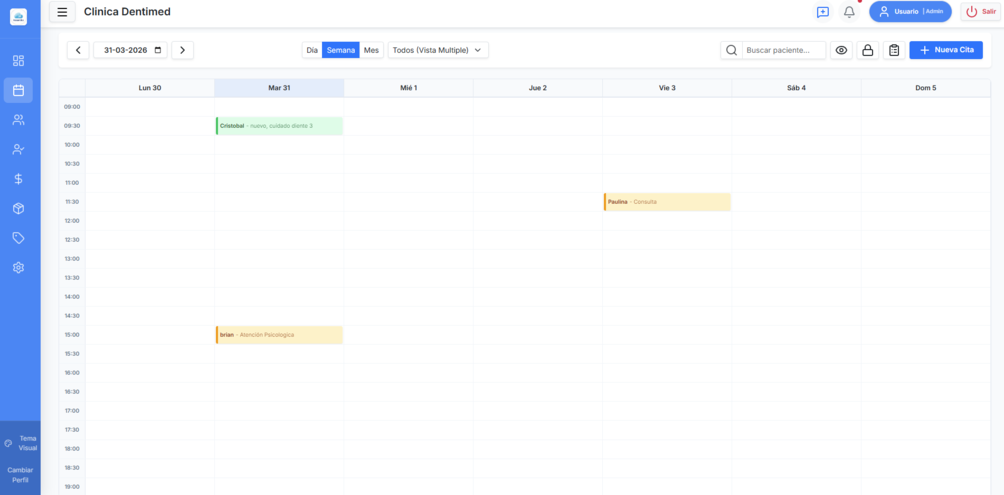Click the Nueva Cita button
Viewport: 1004px width, 495px height.
tap(946, 50)
